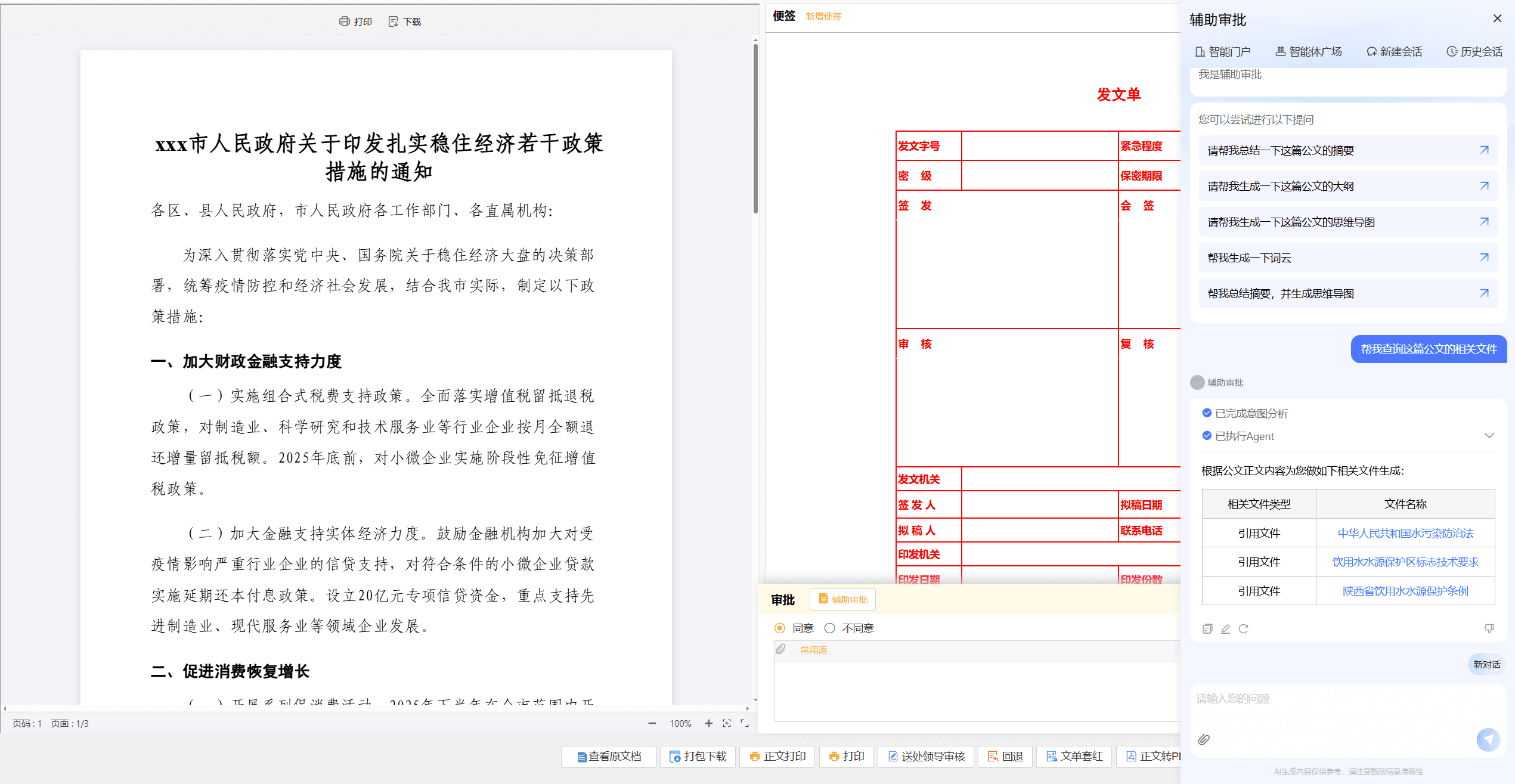Viewport: 1515px width, 784px height.
Task: Copy the assistant's response
Action: click(1207, 628)
